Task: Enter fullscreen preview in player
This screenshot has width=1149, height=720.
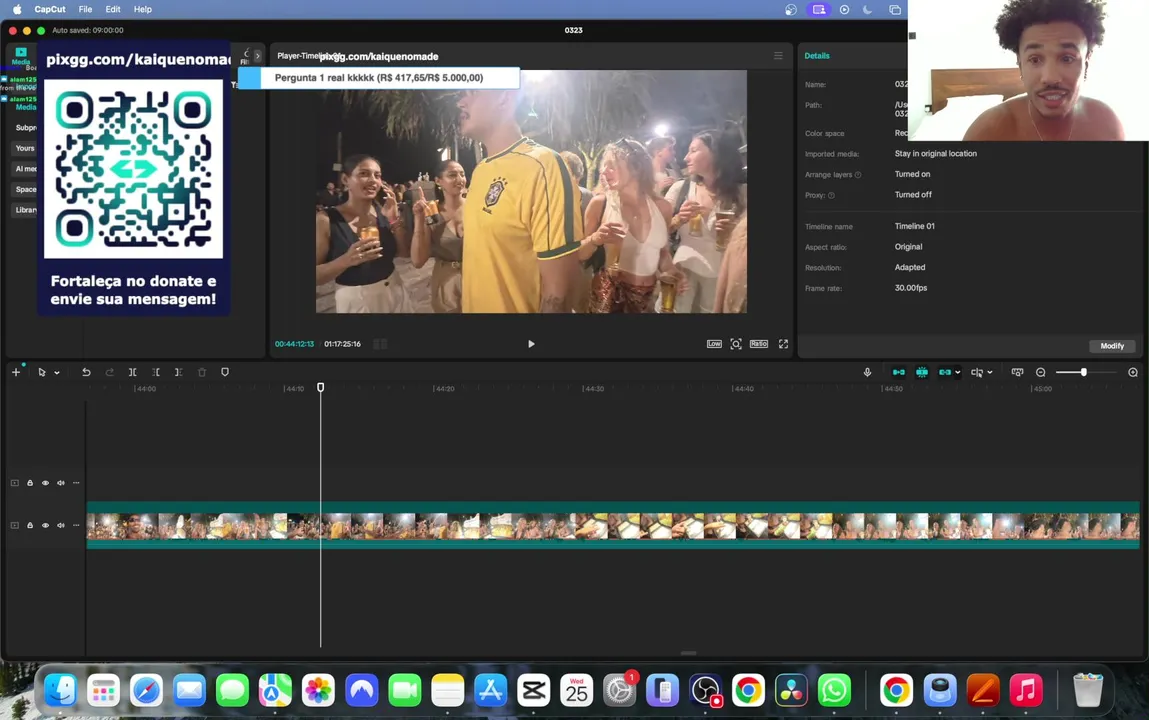Action: 783,344
